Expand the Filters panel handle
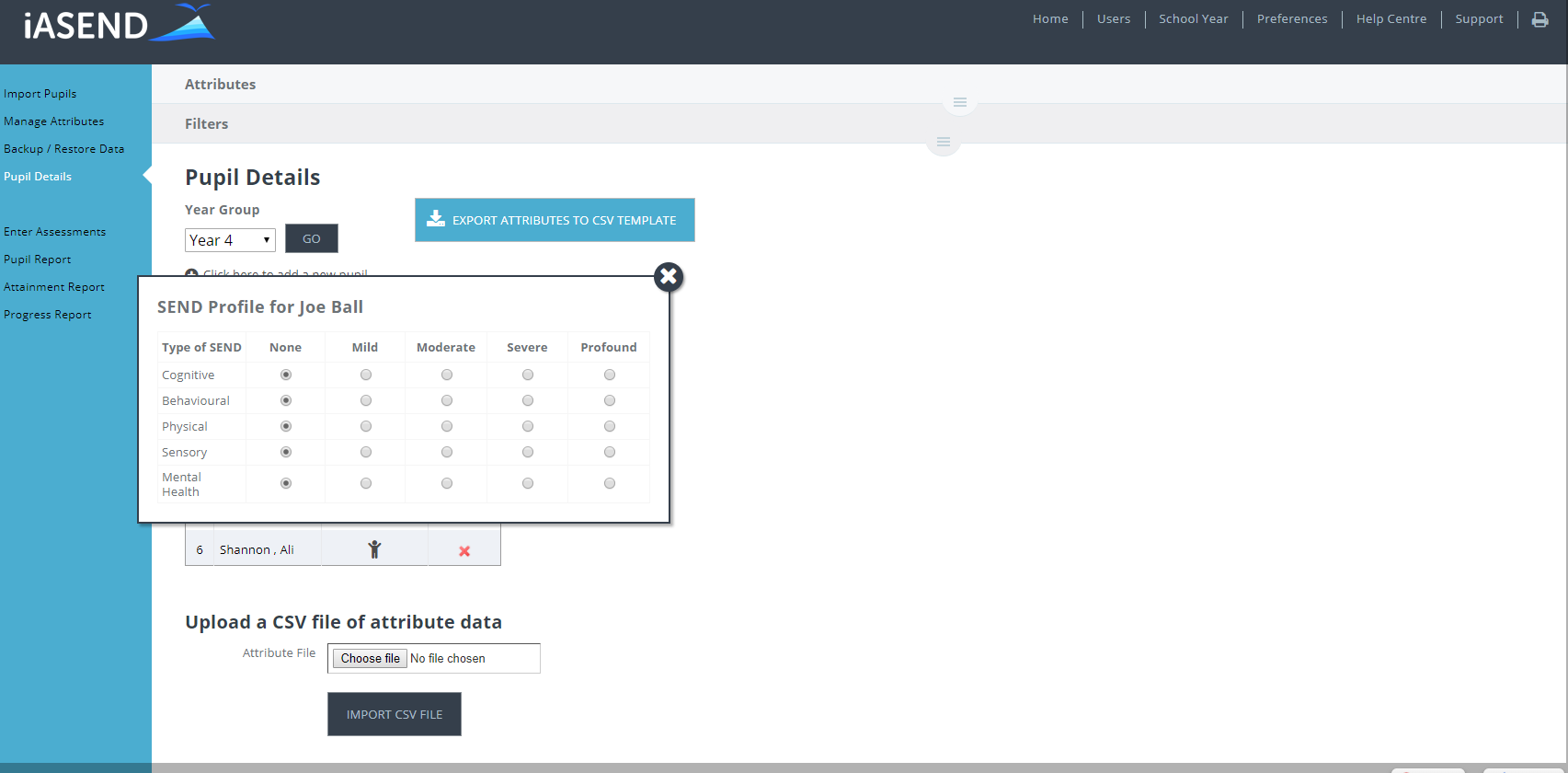Viewport: 1568px width, 773px height. pos(943,142)
